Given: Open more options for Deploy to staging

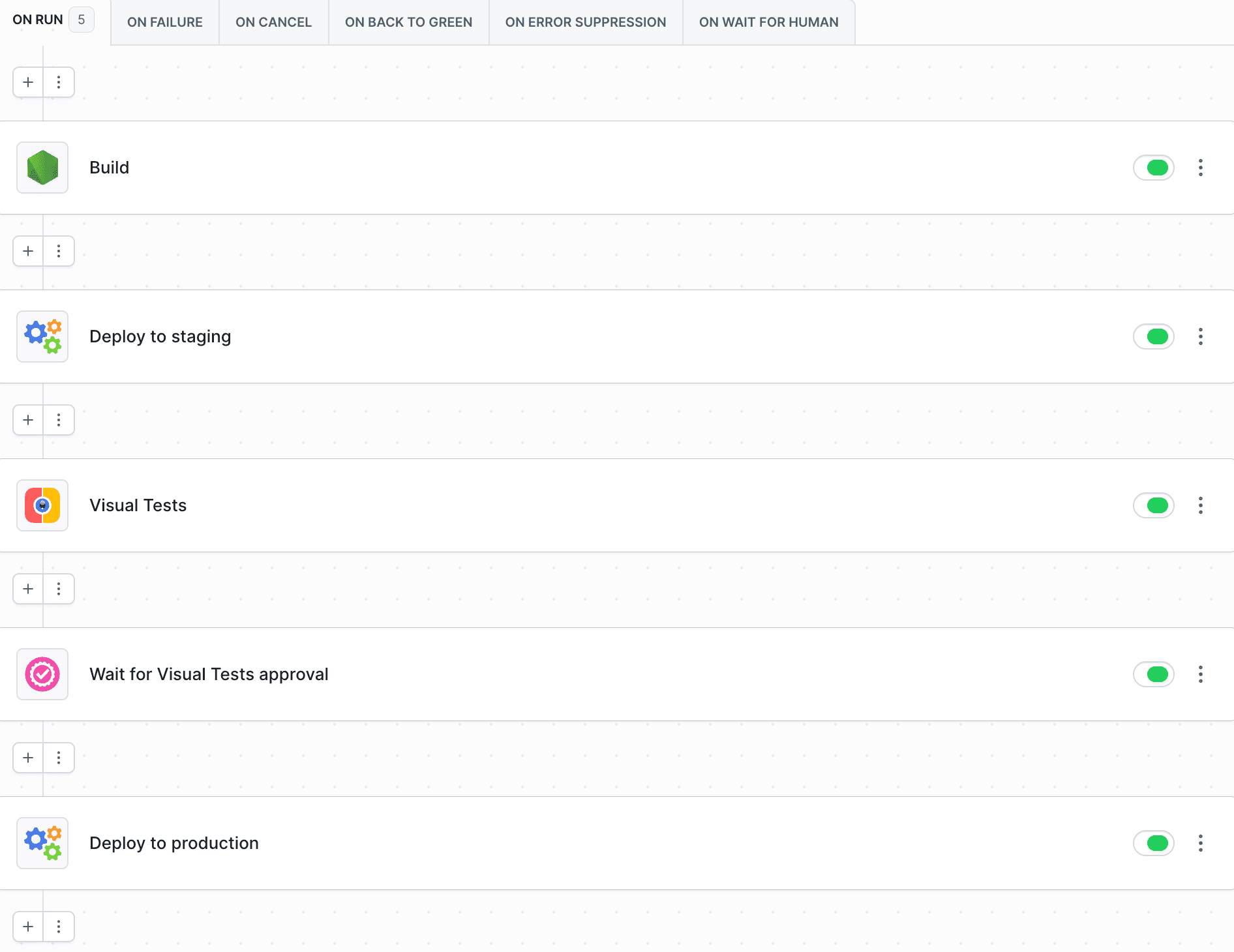Looking at the screenshot, I should click(x=1200, y=336).
